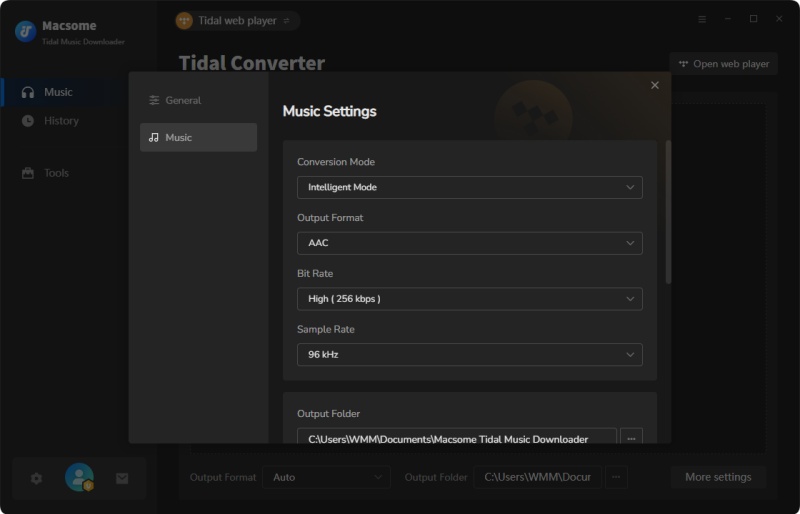
Task: Click the Tidal web player source switcher
Action: [236, 20]
